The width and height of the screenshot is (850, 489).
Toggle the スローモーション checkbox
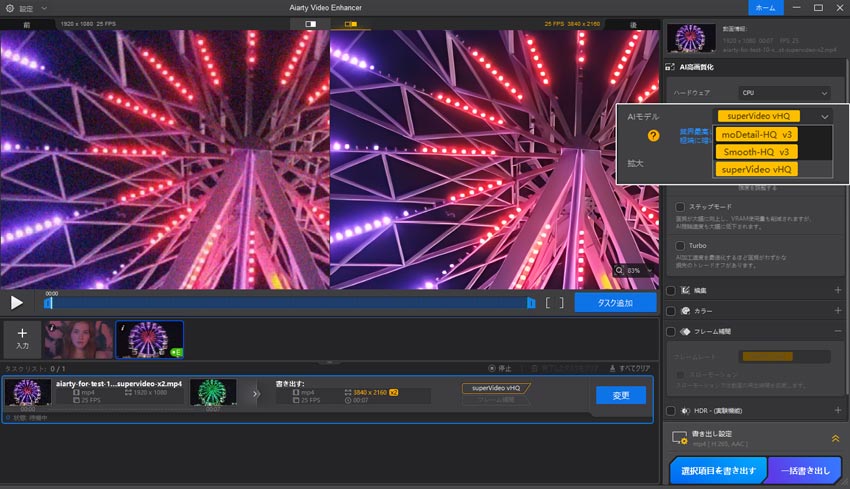[680, 375]
